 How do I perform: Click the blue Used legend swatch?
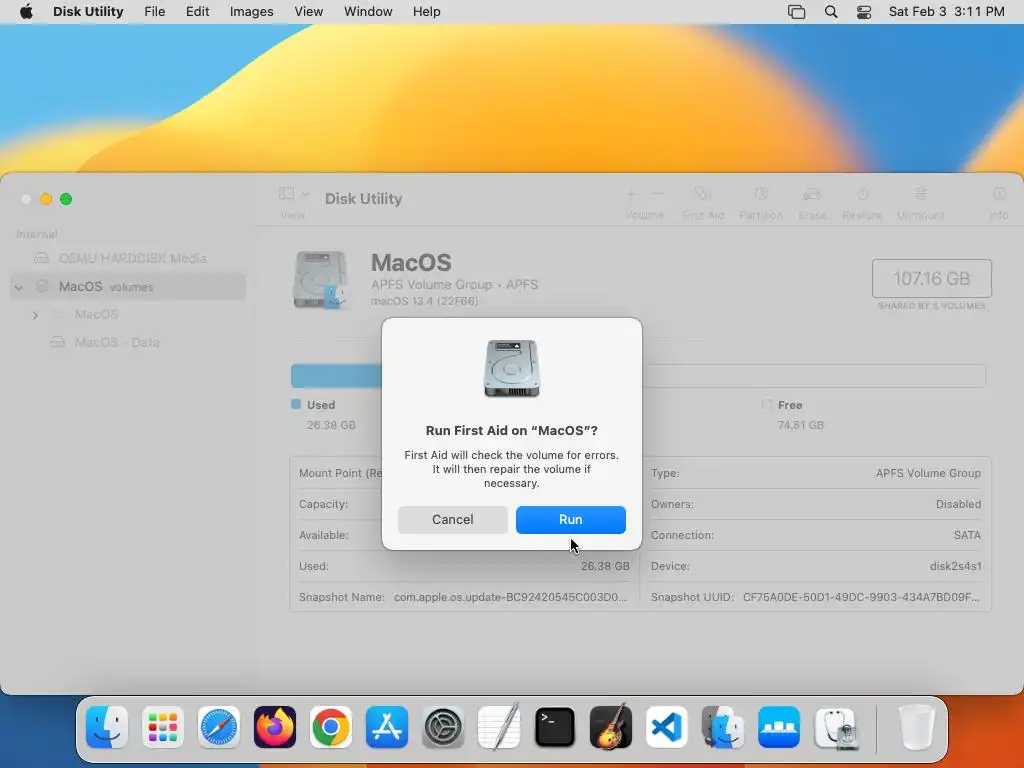pyautogui.click(x=296, y=404)
